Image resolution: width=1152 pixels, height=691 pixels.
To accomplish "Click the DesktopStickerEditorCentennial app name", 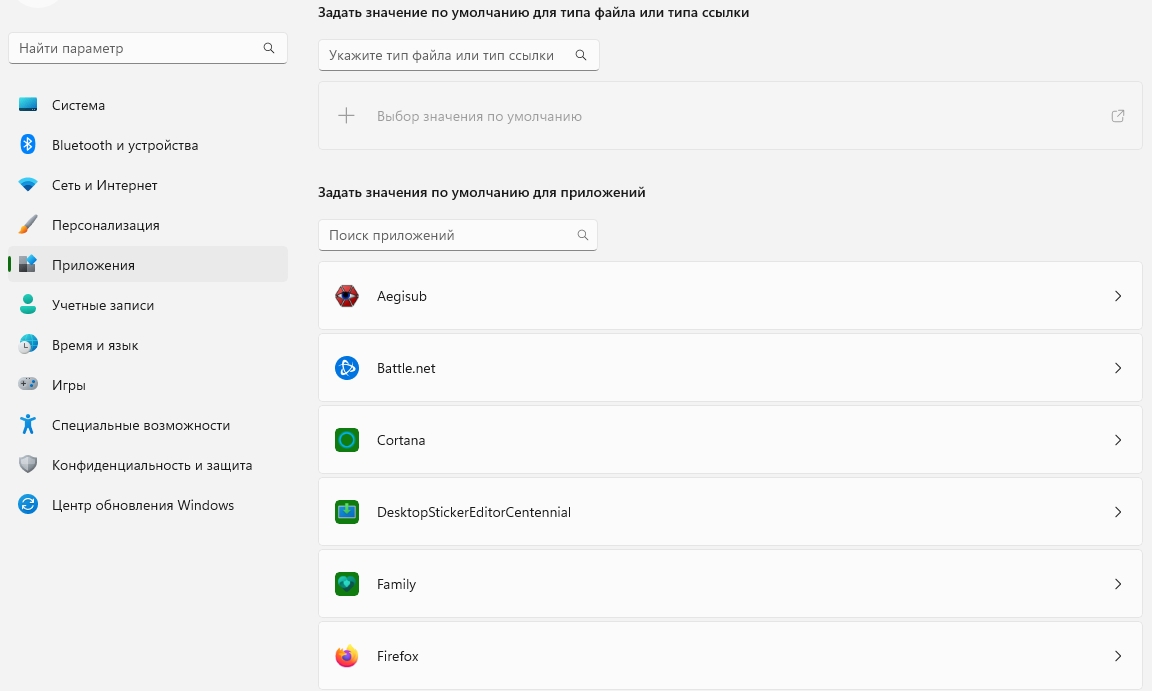I will (x=474, y=512).
